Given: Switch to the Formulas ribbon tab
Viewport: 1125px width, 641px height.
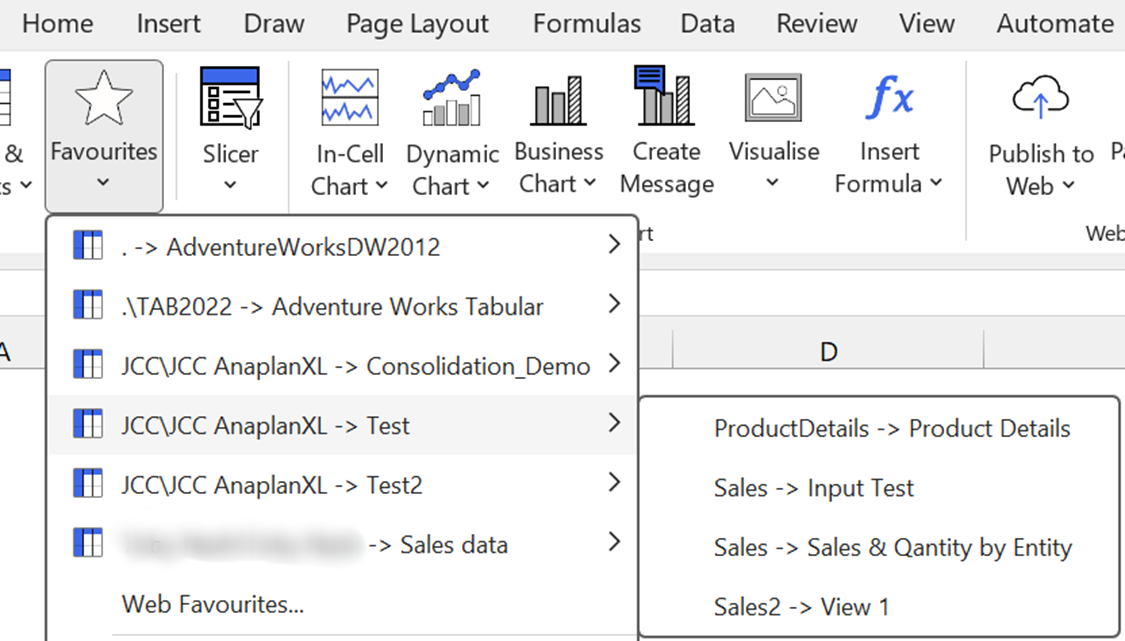Looking at the screenshot, I should click(587, 24).
